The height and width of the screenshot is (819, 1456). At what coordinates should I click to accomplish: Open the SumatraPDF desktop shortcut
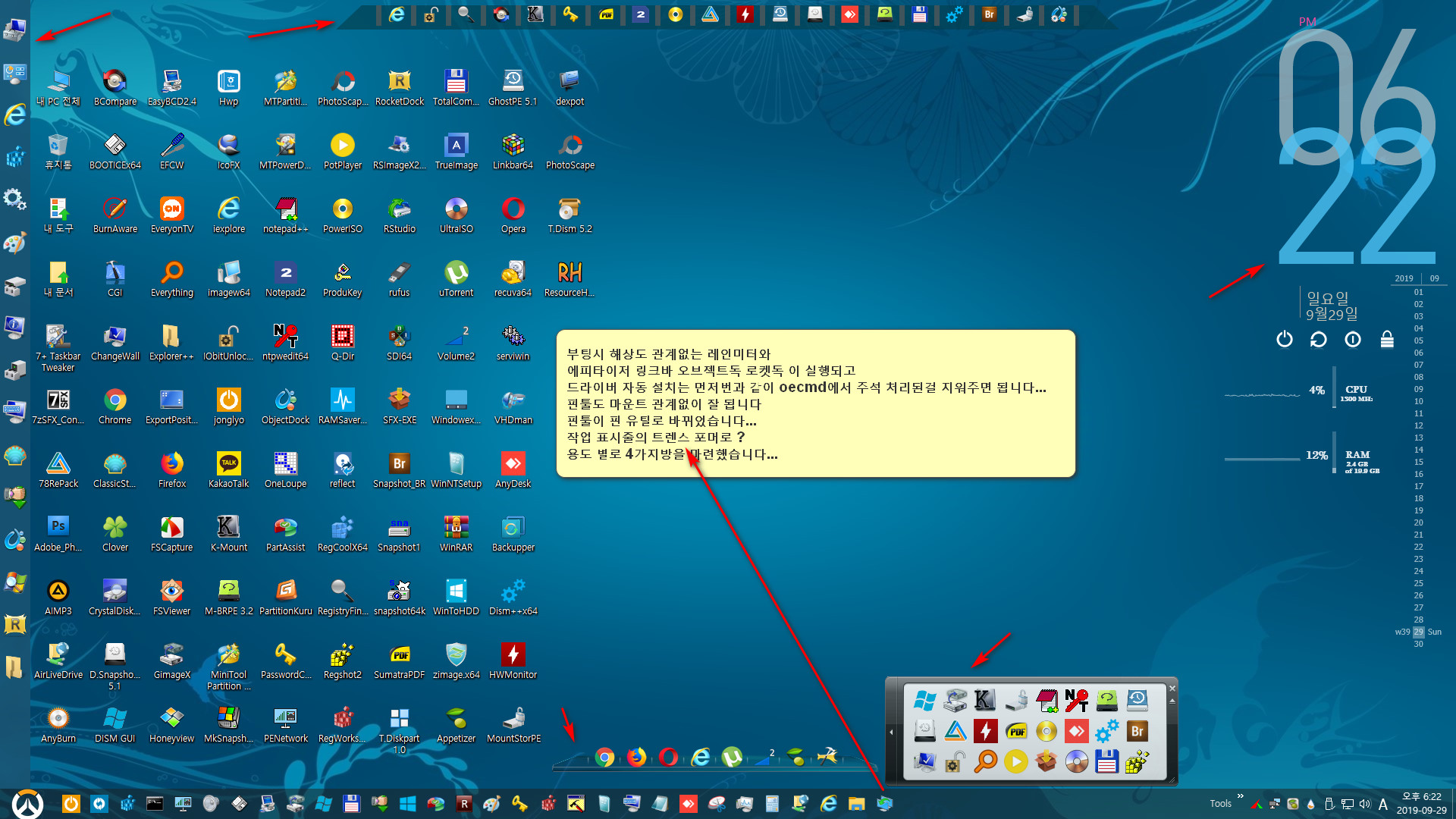[400, 661]
